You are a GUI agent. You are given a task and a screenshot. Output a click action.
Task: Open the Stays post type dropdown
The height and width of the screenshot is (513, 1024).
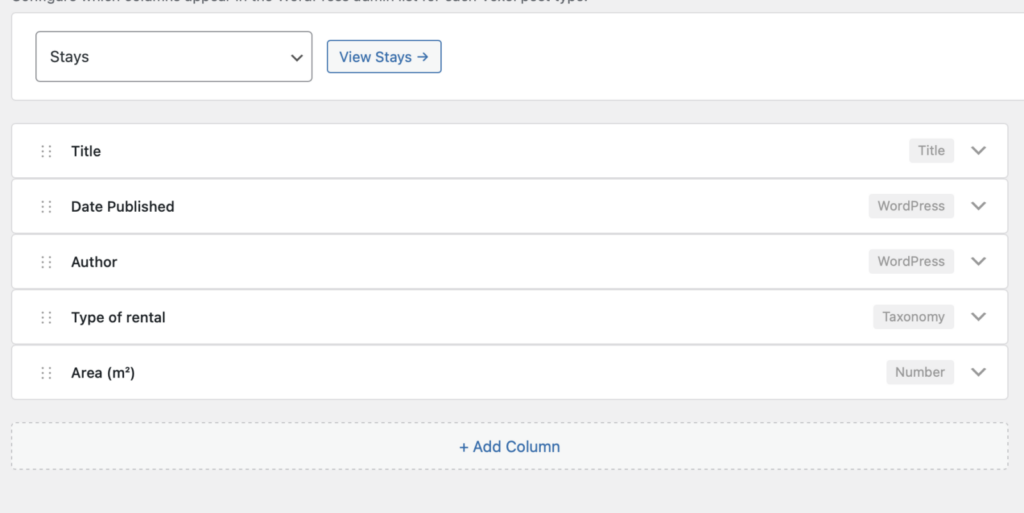[174, 57]
